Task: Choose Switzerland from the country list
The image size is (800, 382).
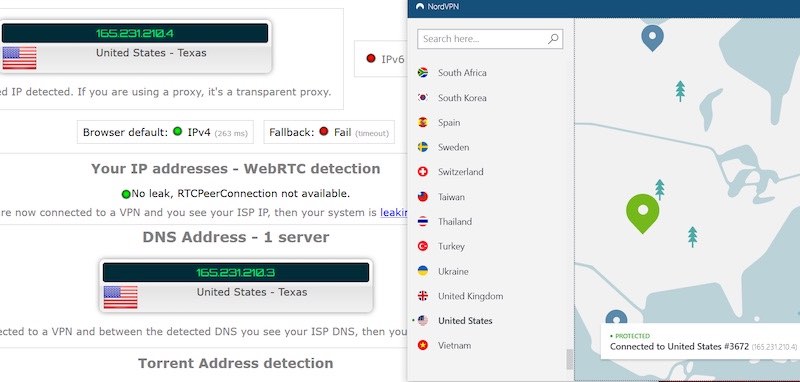Action: click(x=461, y=172)
